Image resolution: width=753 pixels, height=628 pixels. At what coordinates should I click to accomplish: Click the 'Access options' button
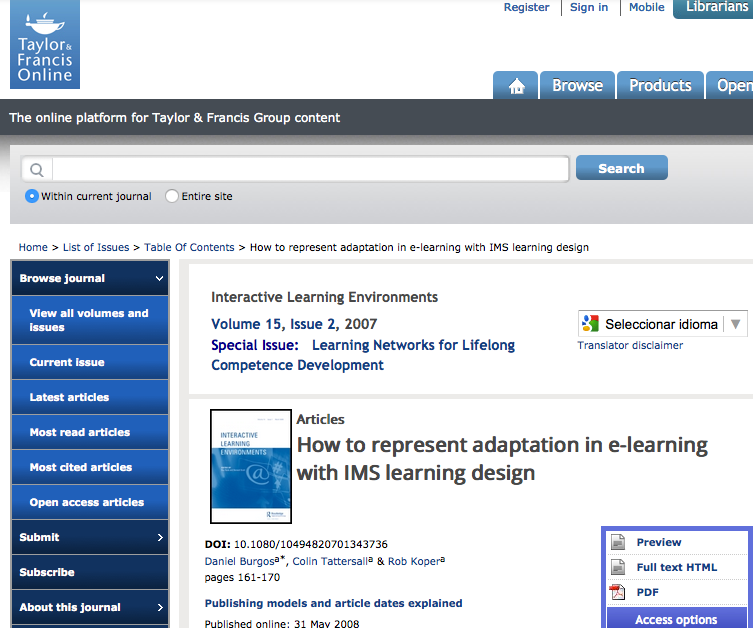676,619
